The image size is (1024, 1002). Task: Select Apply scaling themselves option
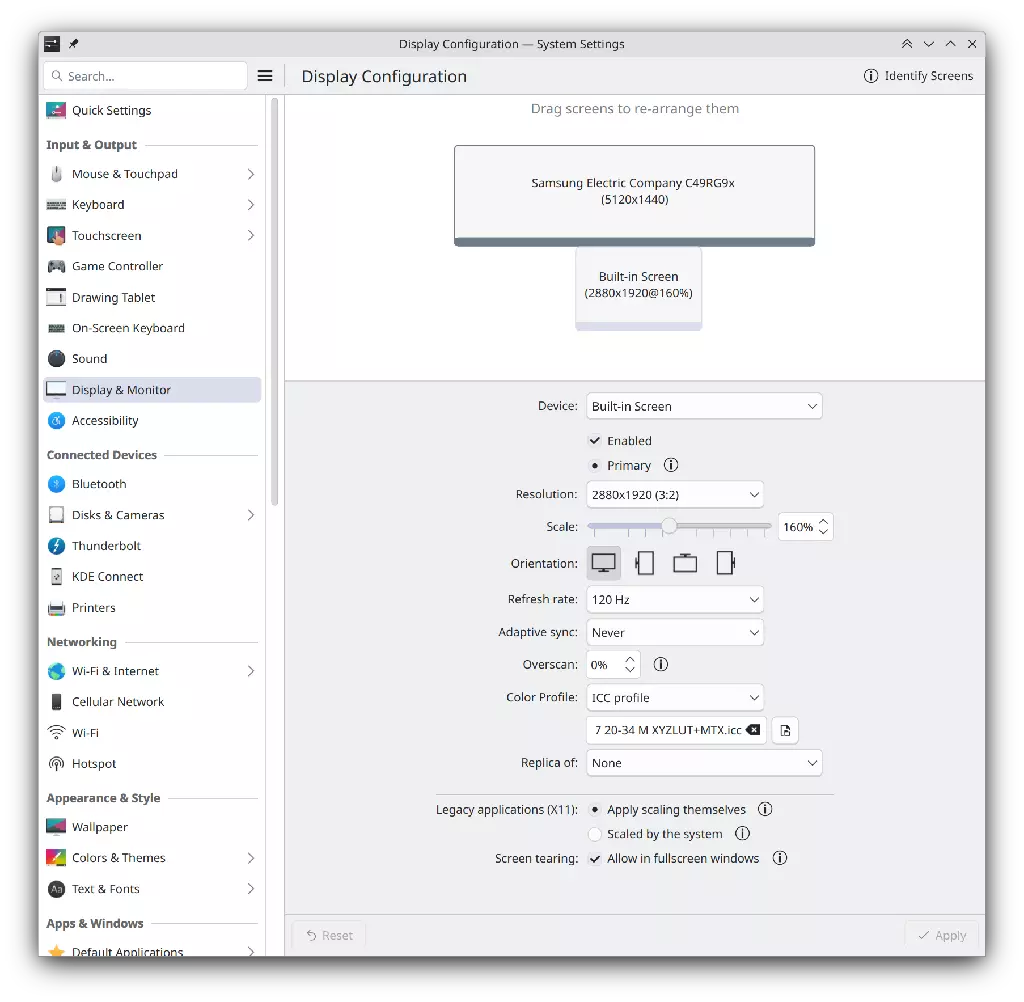595,810
